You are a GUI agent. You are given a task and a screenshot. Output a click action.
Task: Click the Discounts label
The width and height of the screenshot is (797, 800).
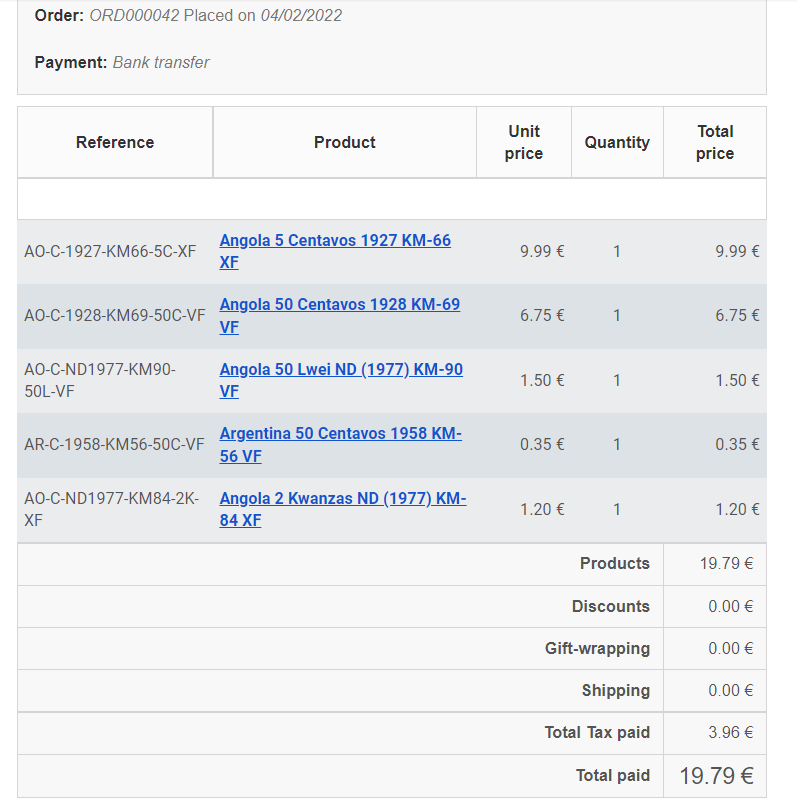click(610, 606)
